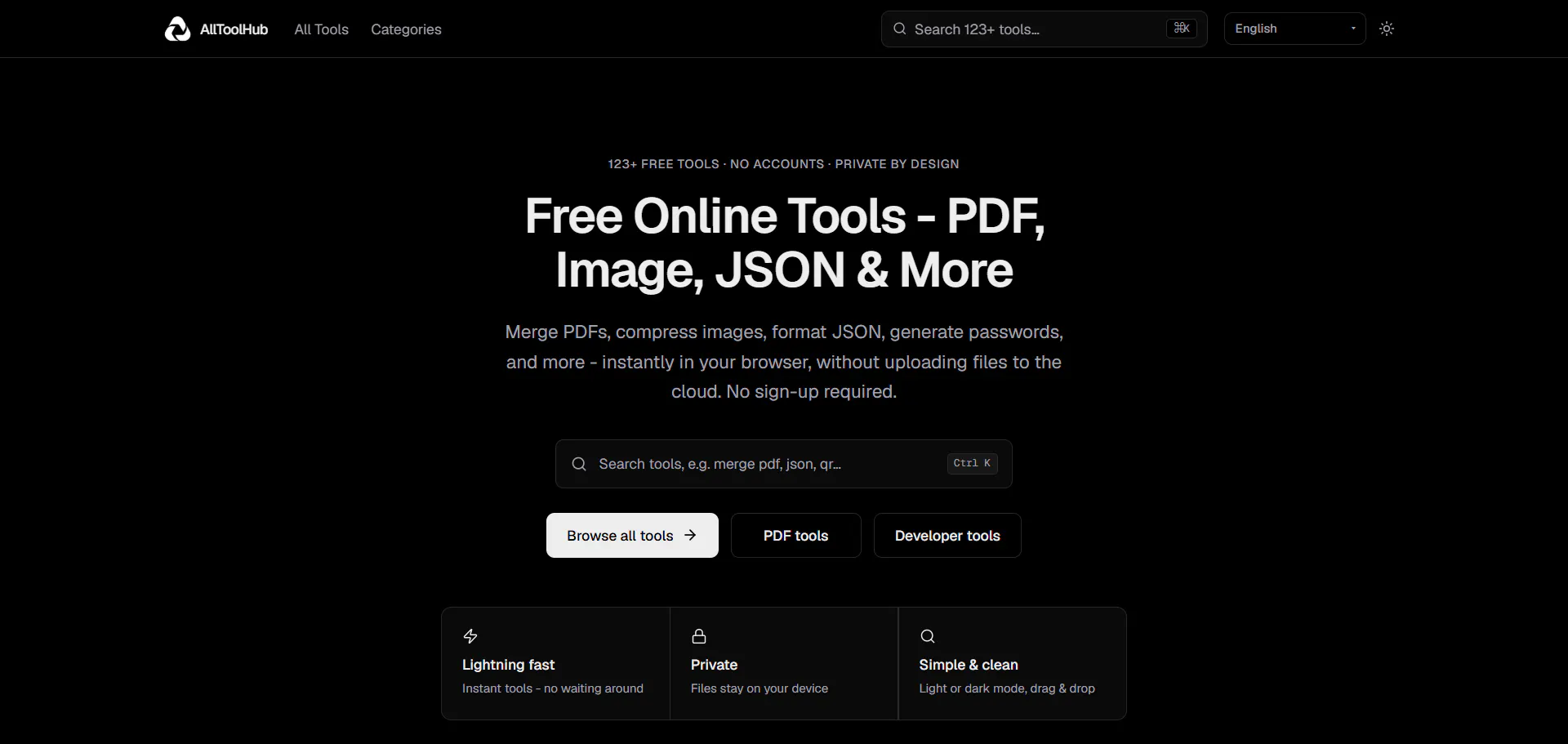Image resolution: width=1568 pixels, height=744 pixels.
Task: Select the Private card heading
Action: (x=714, y=665)
